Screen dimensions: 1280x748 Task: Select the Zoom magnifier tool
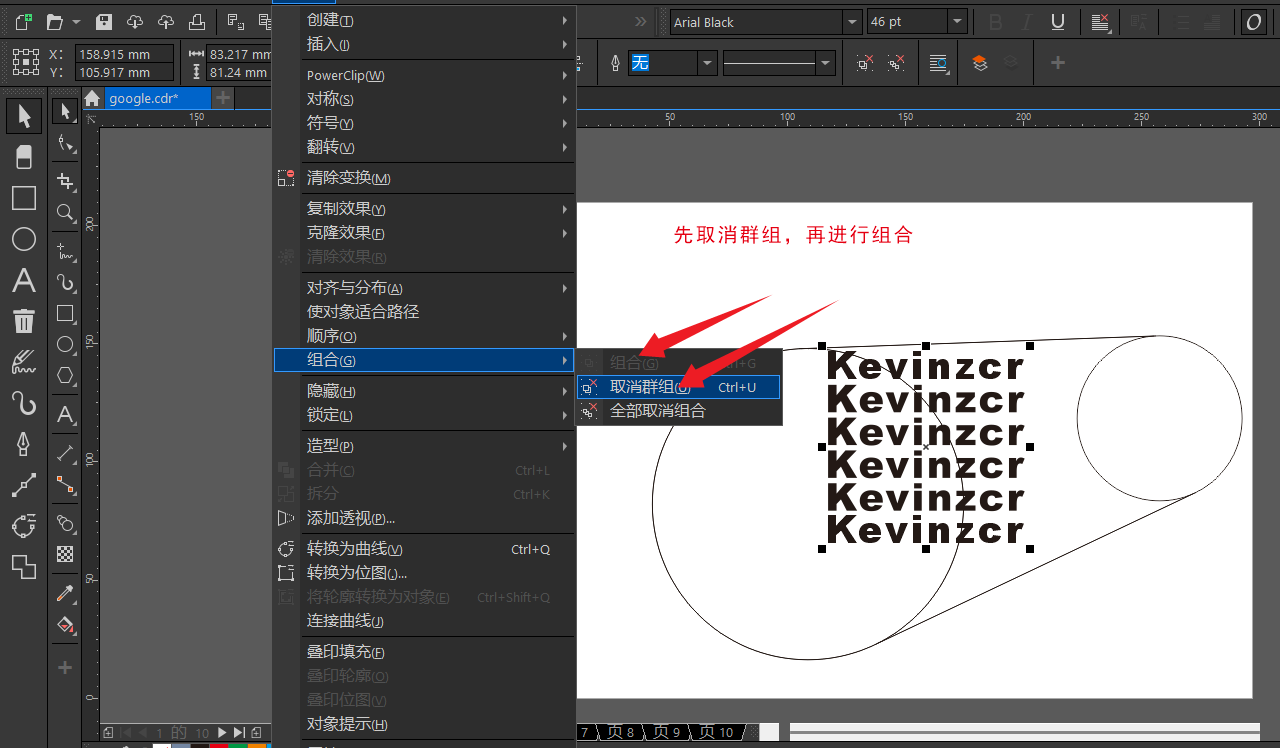[x=65, y=212]
